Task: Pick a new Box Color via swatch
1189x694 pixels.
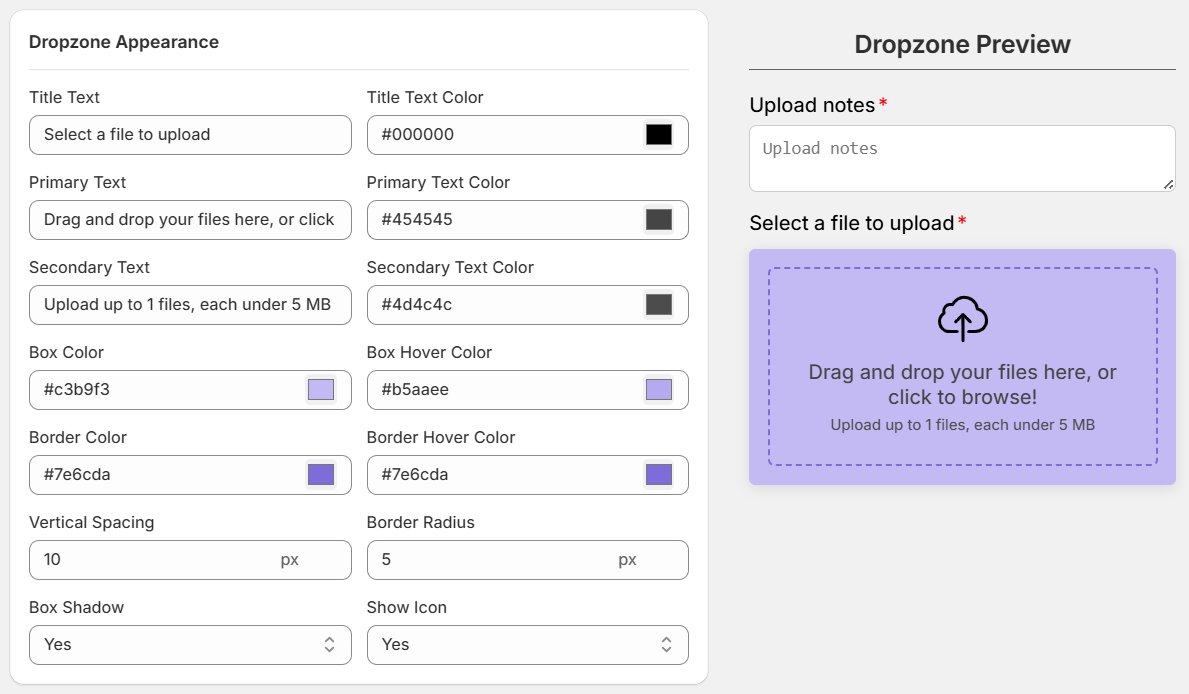Action: [321, 390]
